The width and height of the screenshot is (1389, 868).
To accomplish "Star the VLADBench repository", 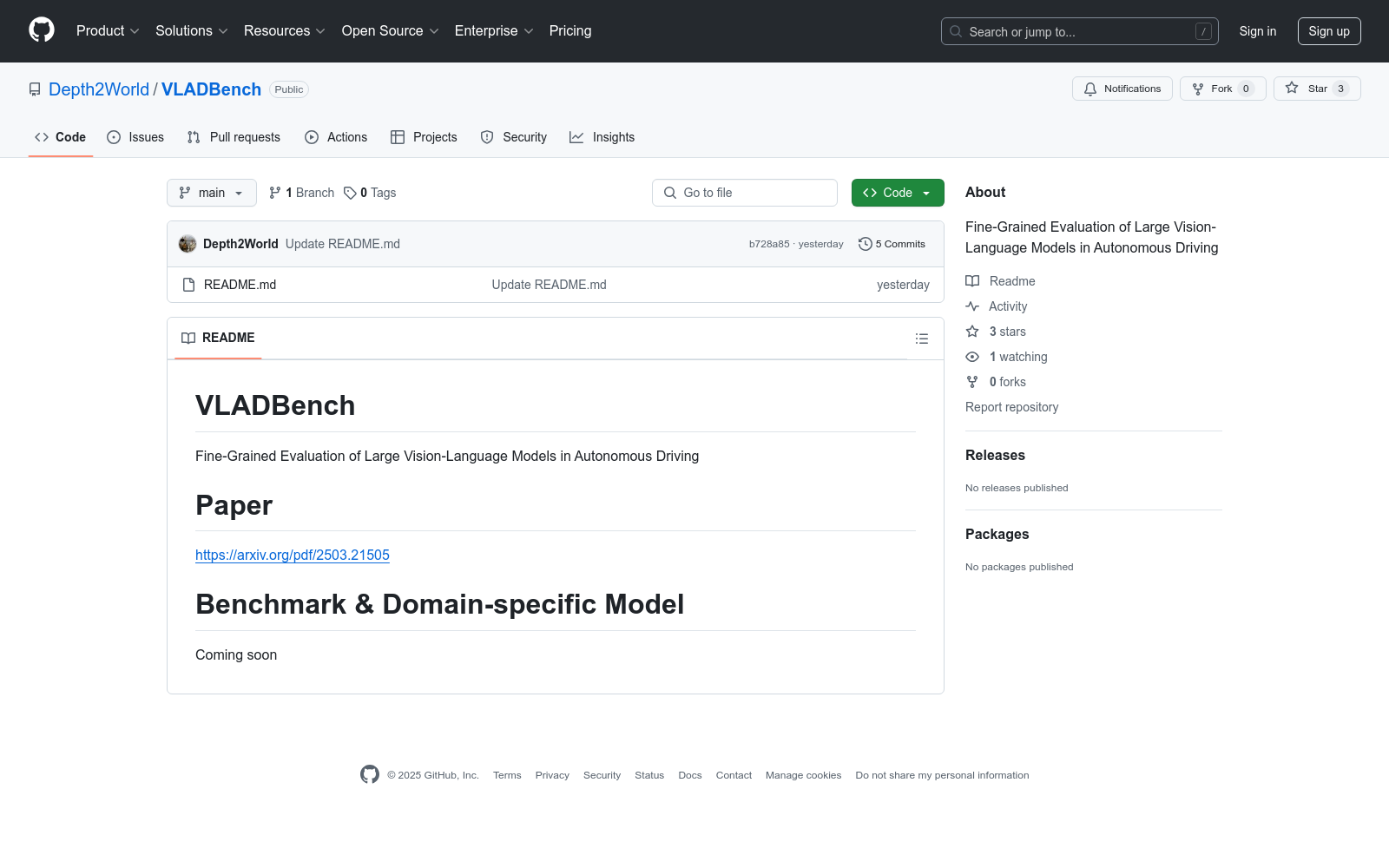I will [1317, 89].
